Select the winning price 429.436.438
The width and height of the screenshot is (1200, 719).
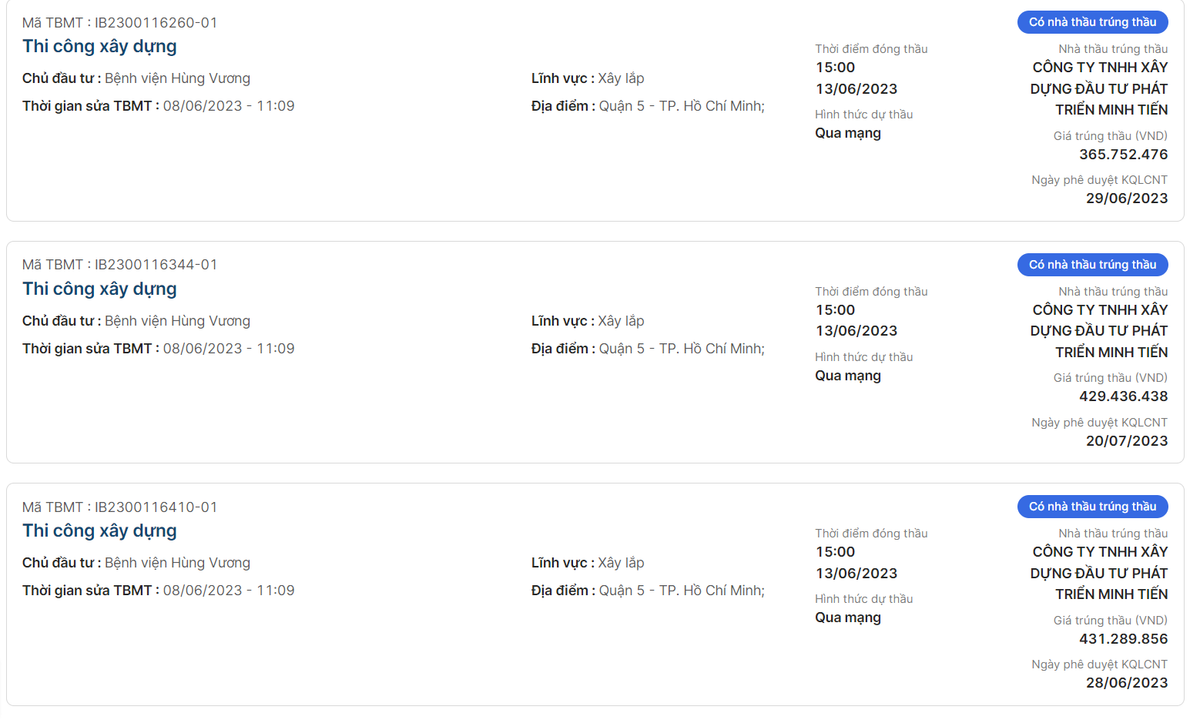click(1123, 396)
